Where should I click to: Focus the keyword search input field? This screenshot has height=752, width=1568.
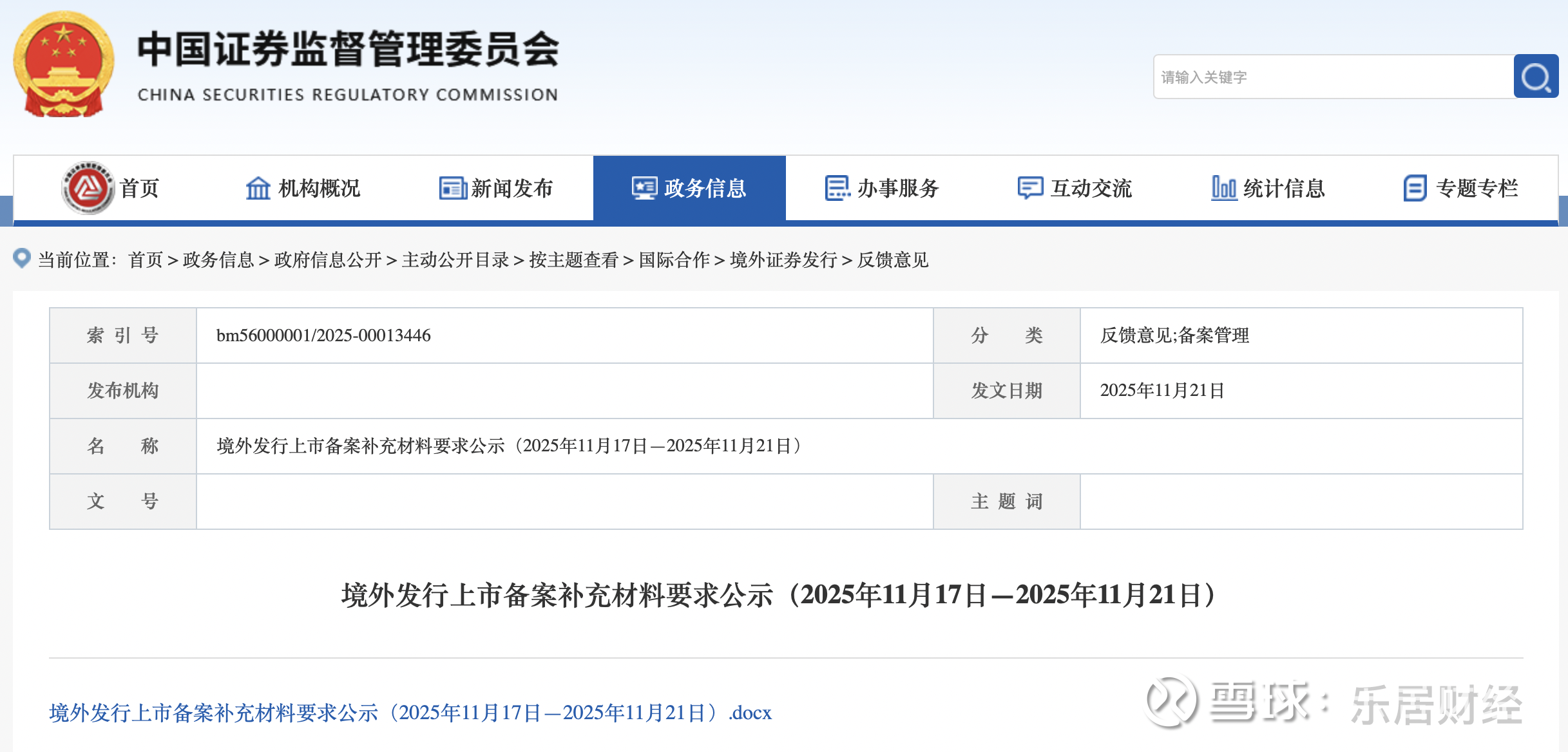tap(1332, 77)
